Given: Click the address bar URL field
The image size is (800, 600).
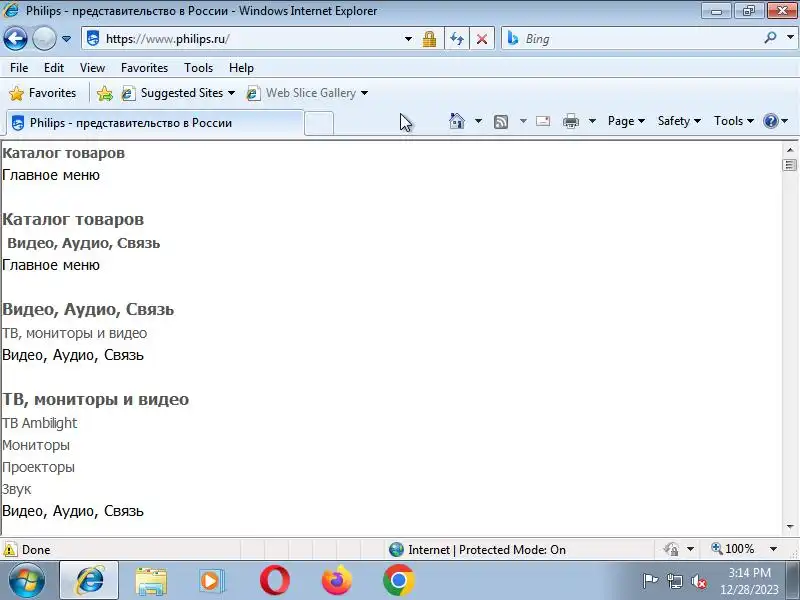Looking at the screenshot, I should (250, 39).
